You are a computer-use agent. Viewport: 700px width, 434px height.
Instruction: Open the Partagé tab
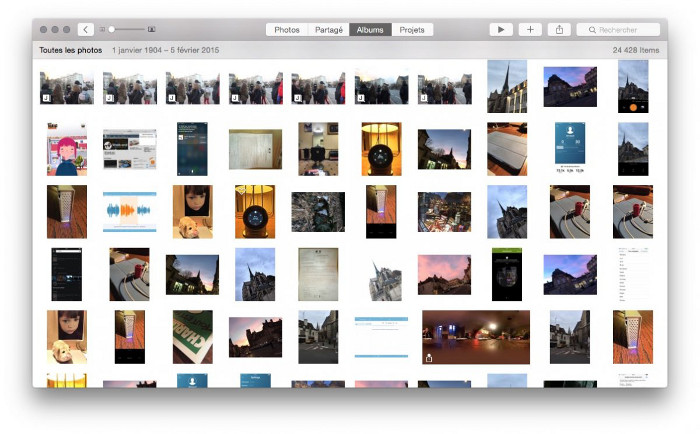[329, 30]
